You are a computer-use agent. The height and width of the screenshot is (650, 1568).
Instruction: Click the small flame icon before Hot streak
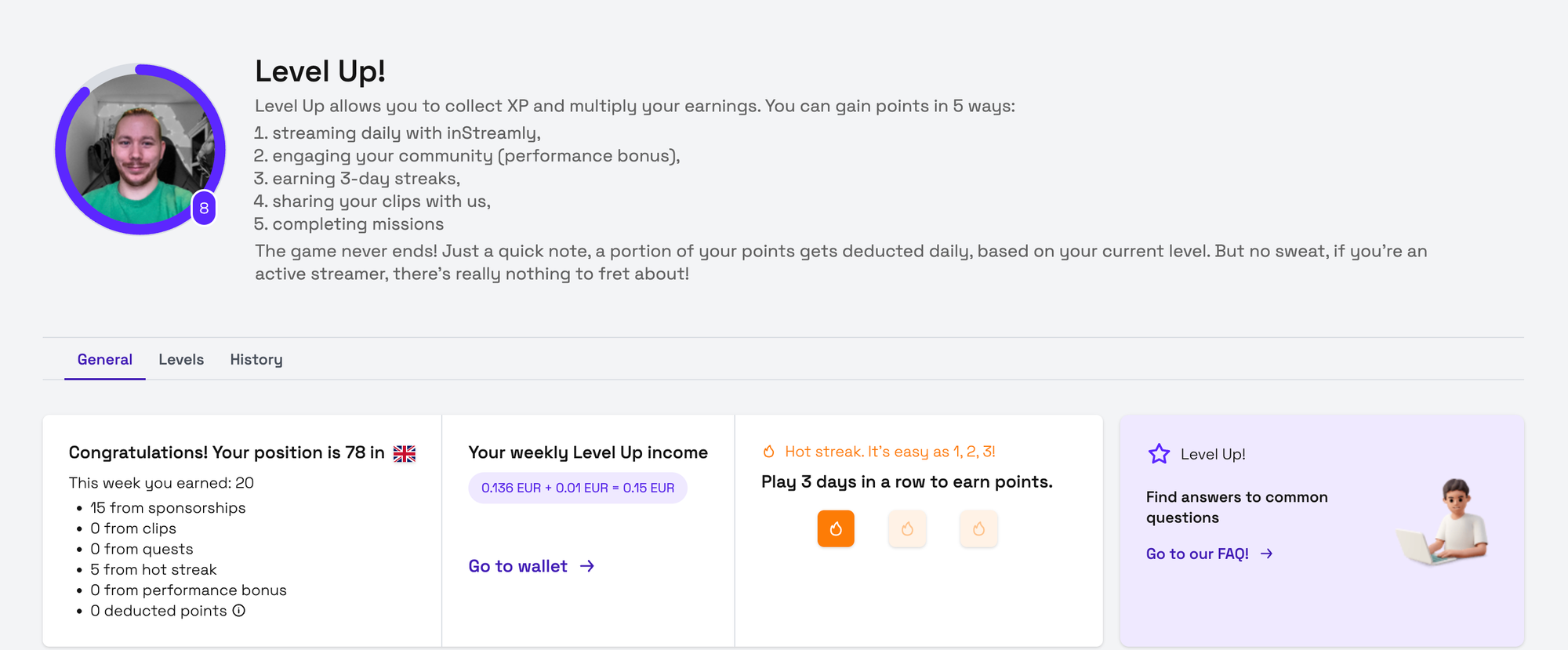click(x=769, y=452)
